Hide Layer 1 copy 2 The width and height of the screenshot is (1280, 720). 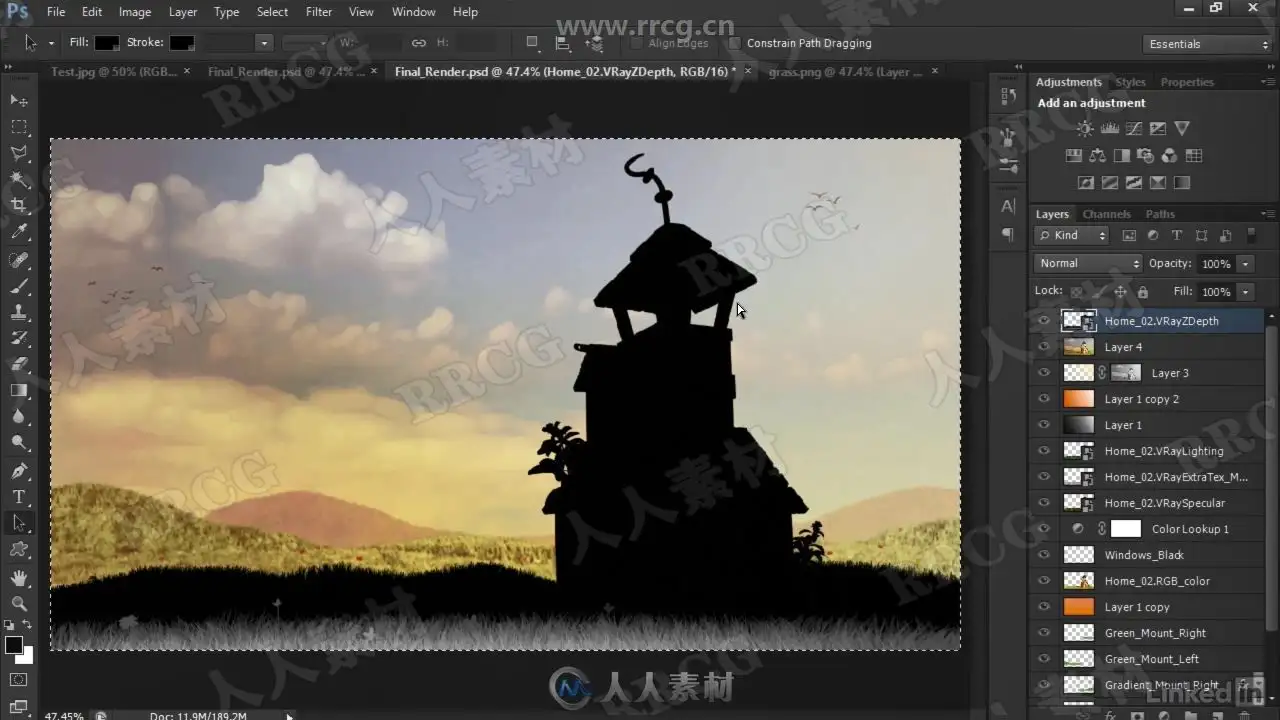(1044, 399)
